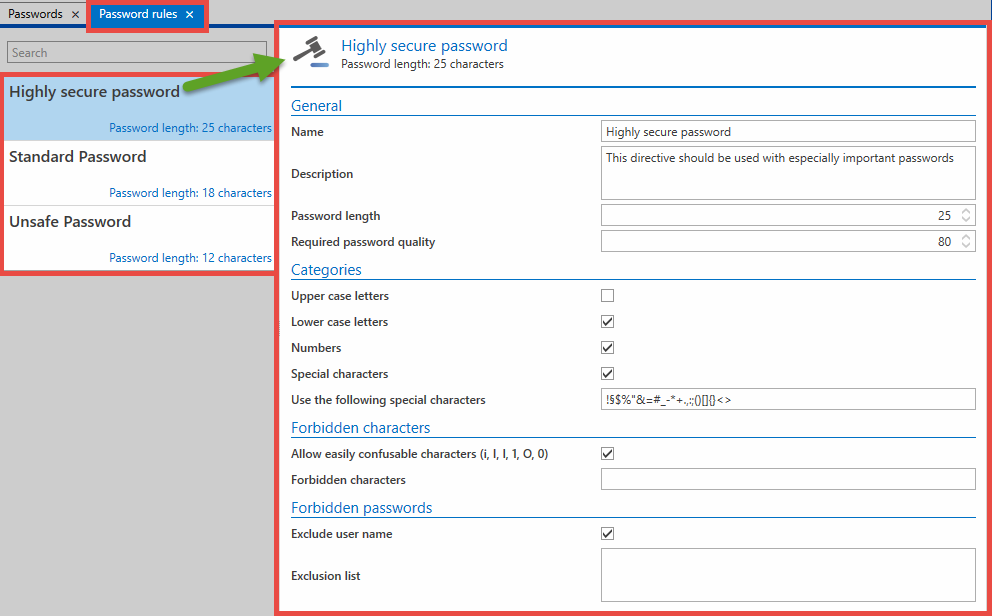Uncheck the Numbers category

tap(607, 347)
